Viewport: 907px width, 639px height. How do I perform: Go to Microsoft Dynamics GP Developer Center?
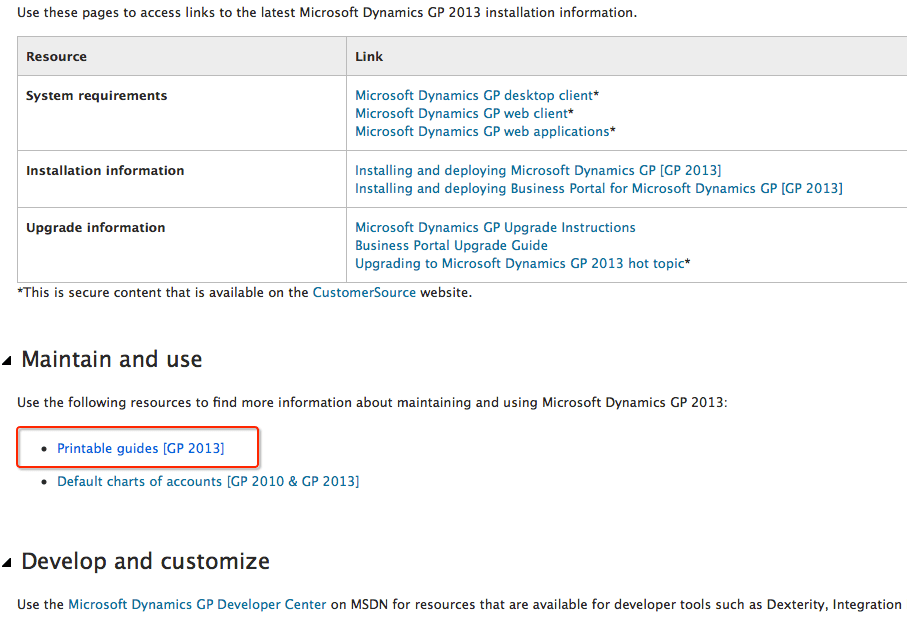tap(197, 605)
